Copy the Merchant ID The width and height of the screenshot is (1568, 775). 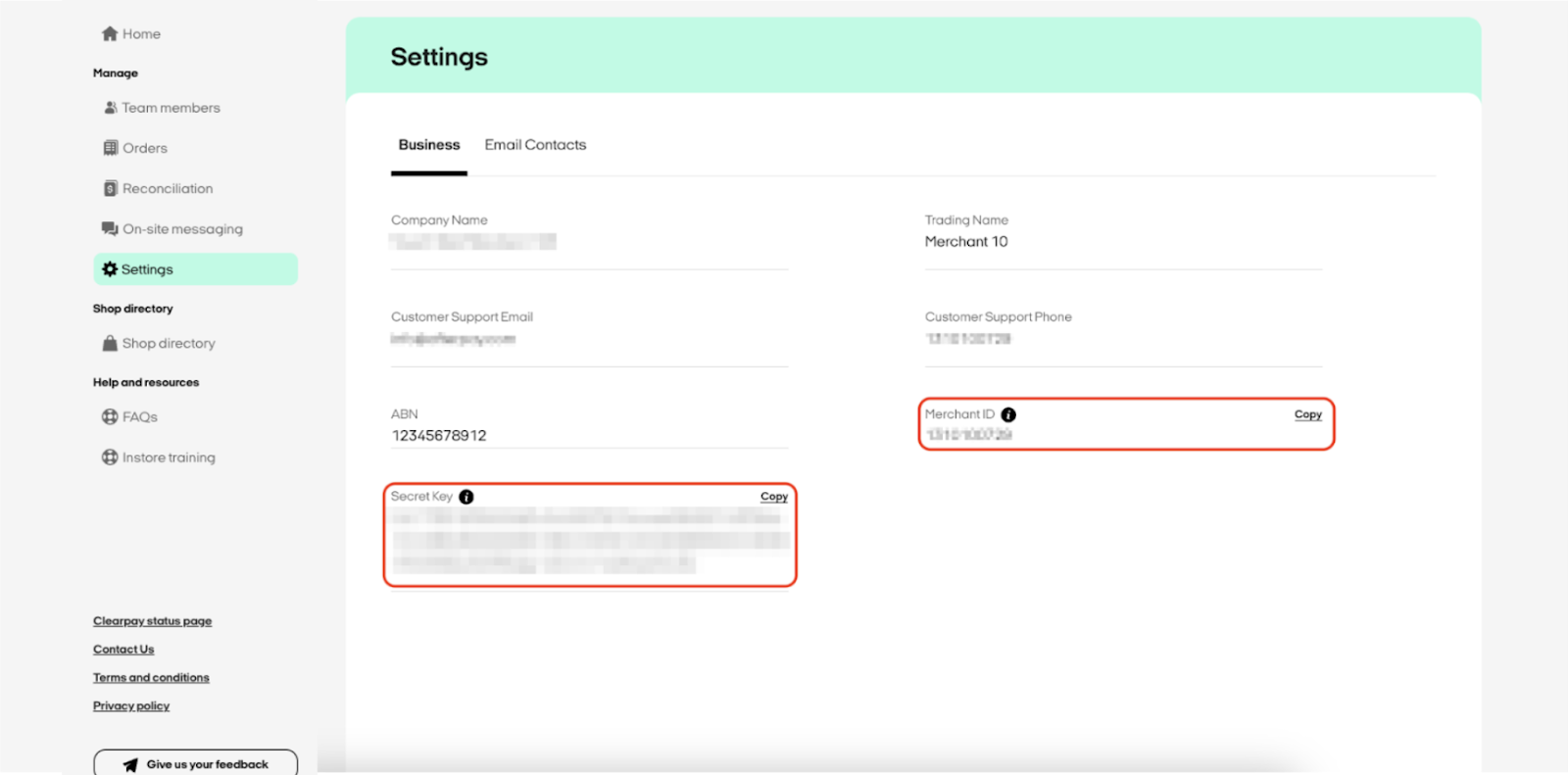pyautogui.click(x=1307, y=414)
